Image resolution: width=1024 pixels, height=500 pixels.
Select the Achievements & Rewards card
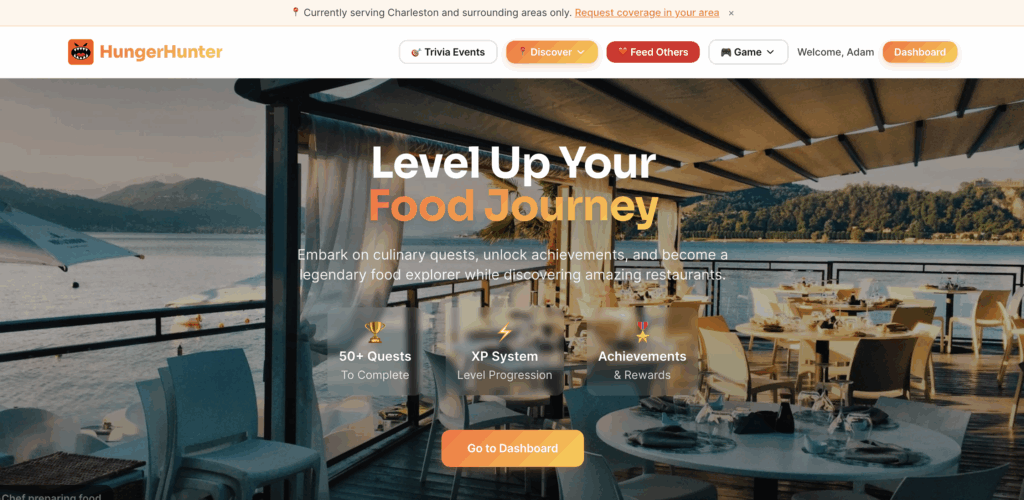(643, 351)
